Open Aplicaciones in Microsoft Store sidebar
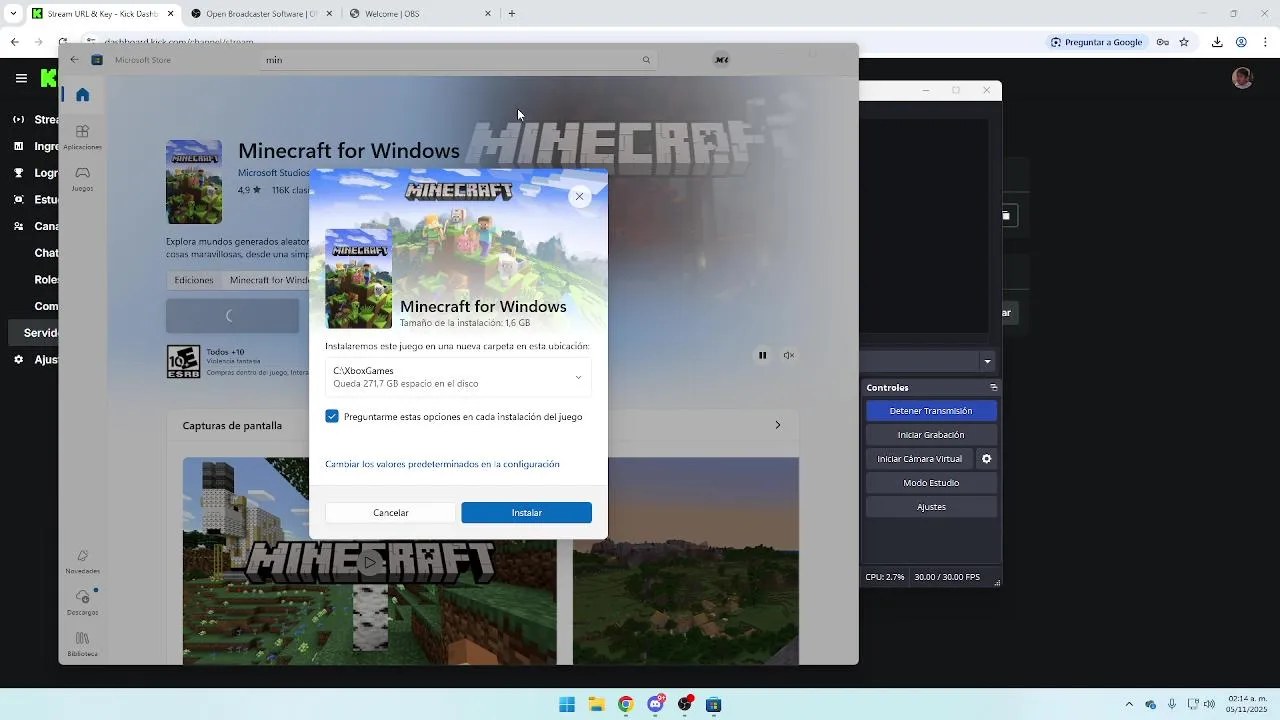This screenshot has height=720, width=1280. pyautogui.click(x=82, y=137)
